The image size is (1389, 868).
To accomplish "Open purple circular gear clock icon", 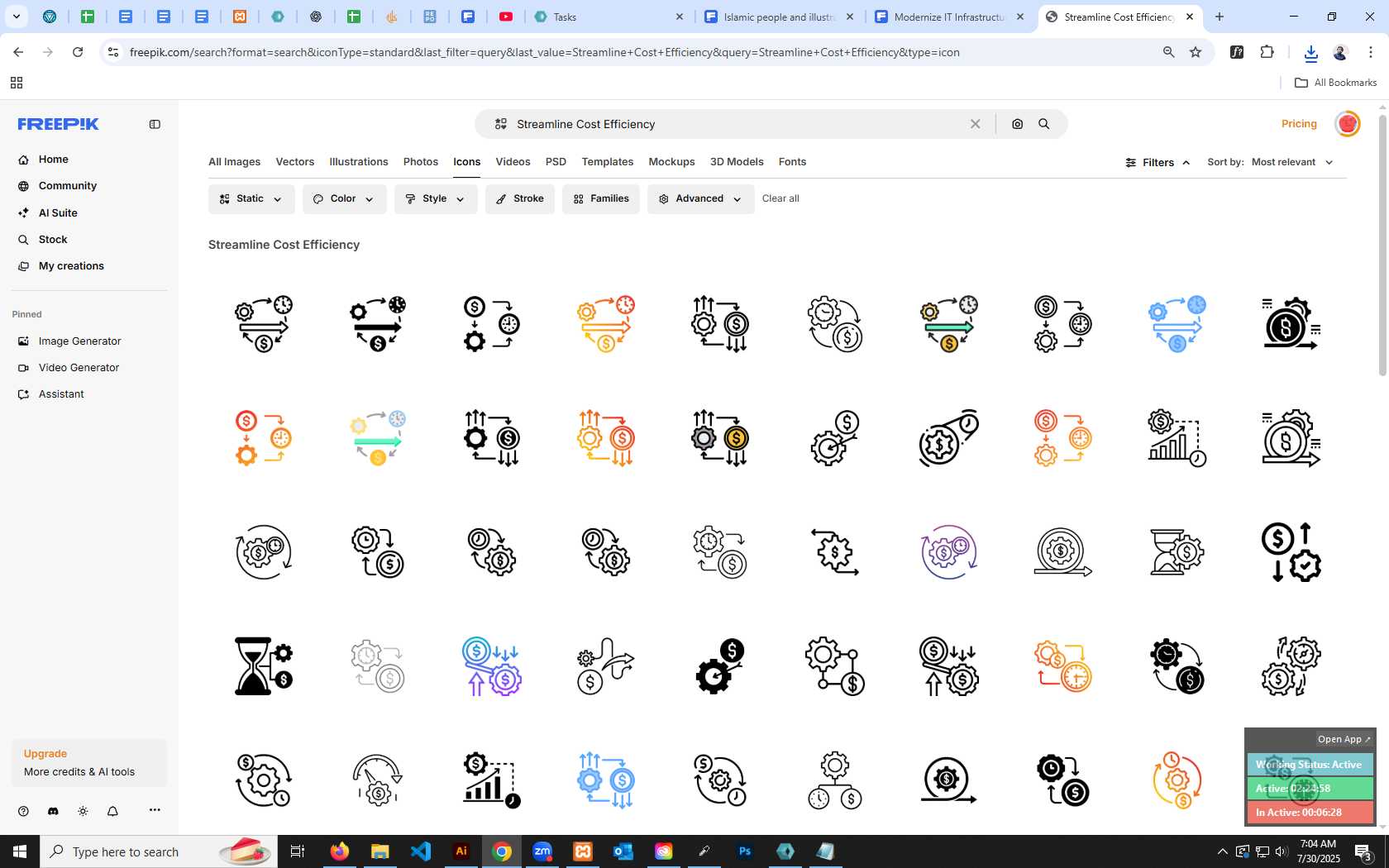I will [x=949, y=551].
